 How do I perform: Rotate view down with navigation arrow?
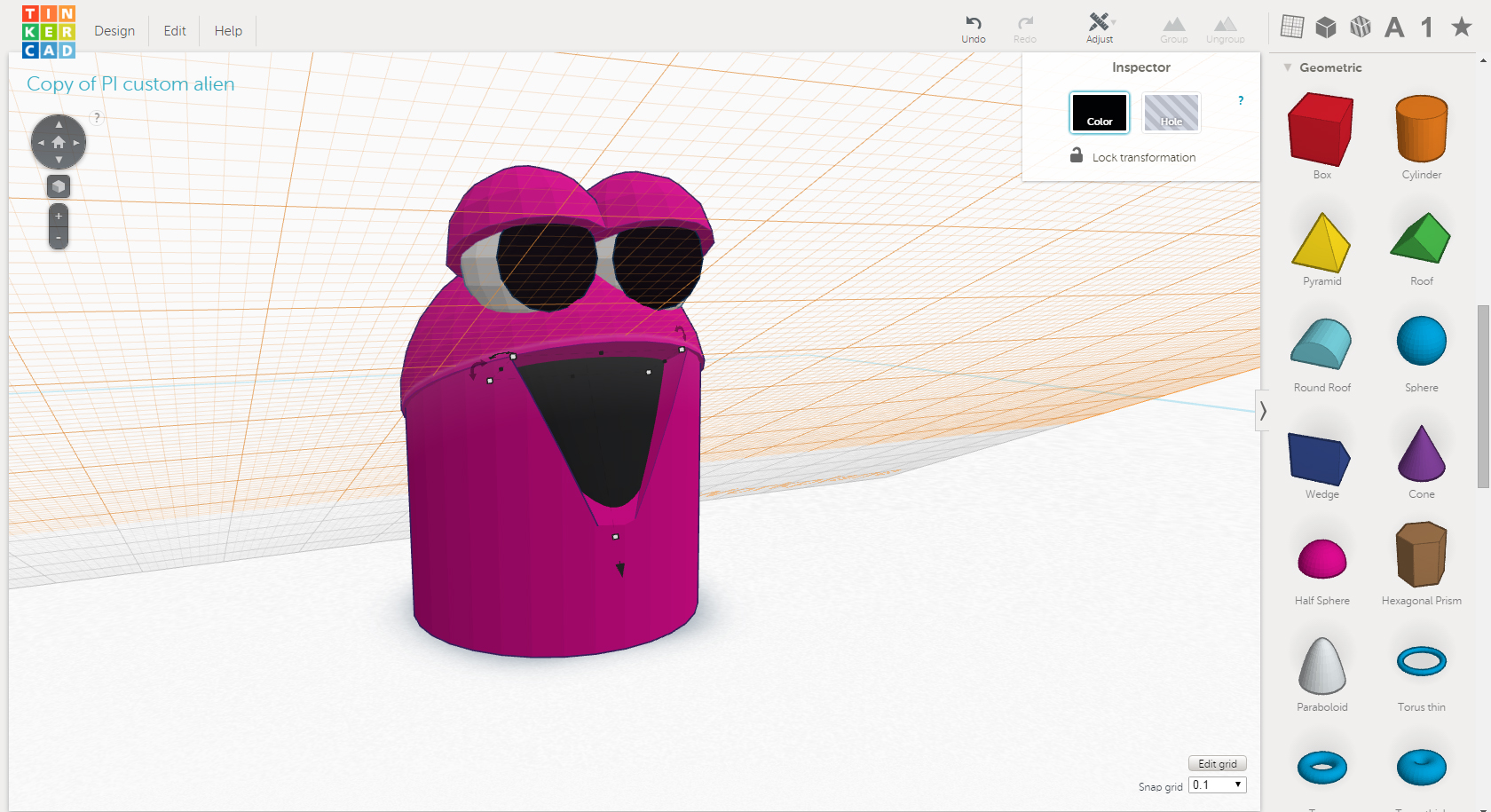(x=59, y=160)
